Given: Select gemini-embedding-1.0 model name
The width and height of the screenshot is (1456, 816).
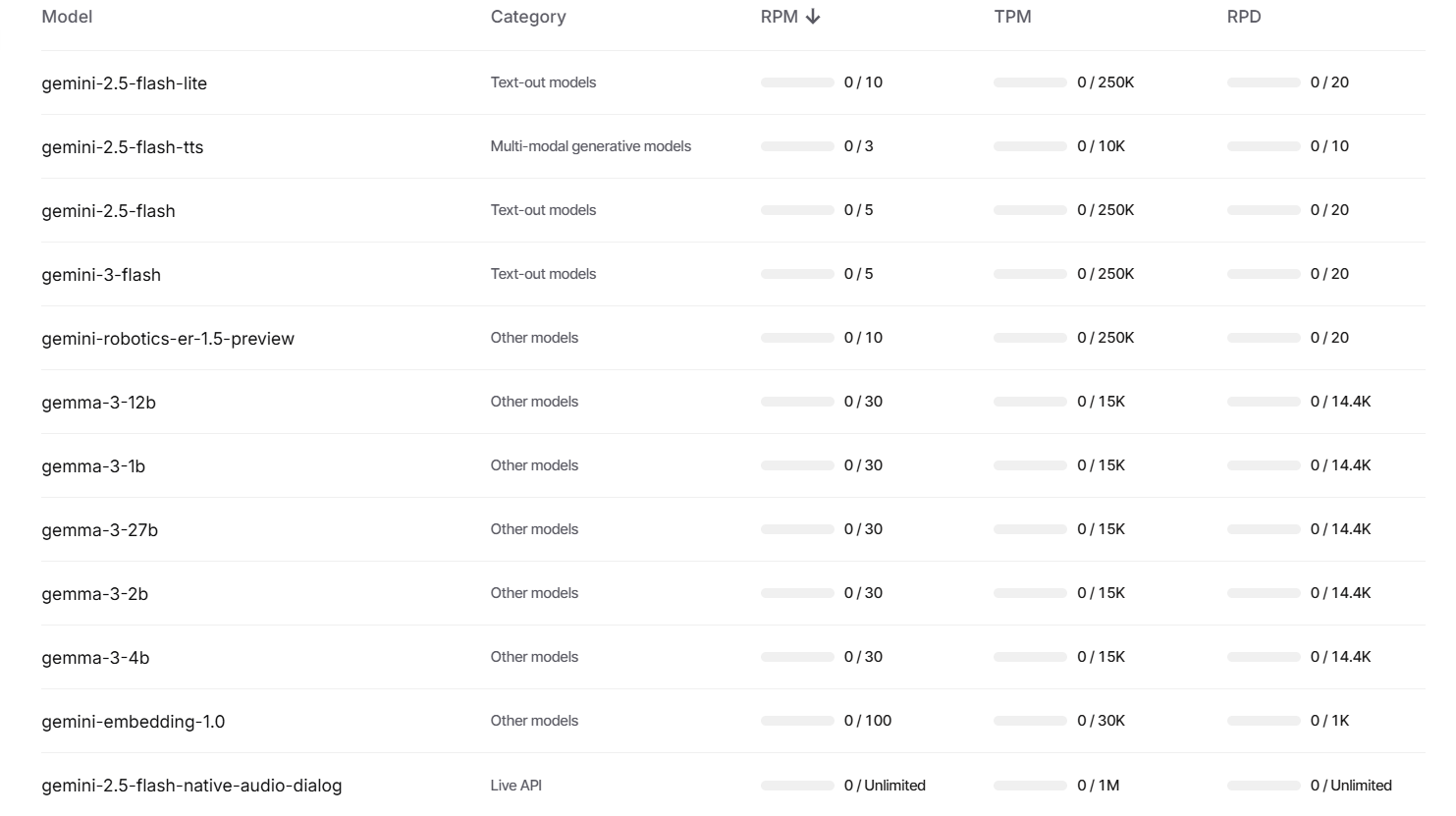Looking at the screenshot, I should [x=133, y=722].
